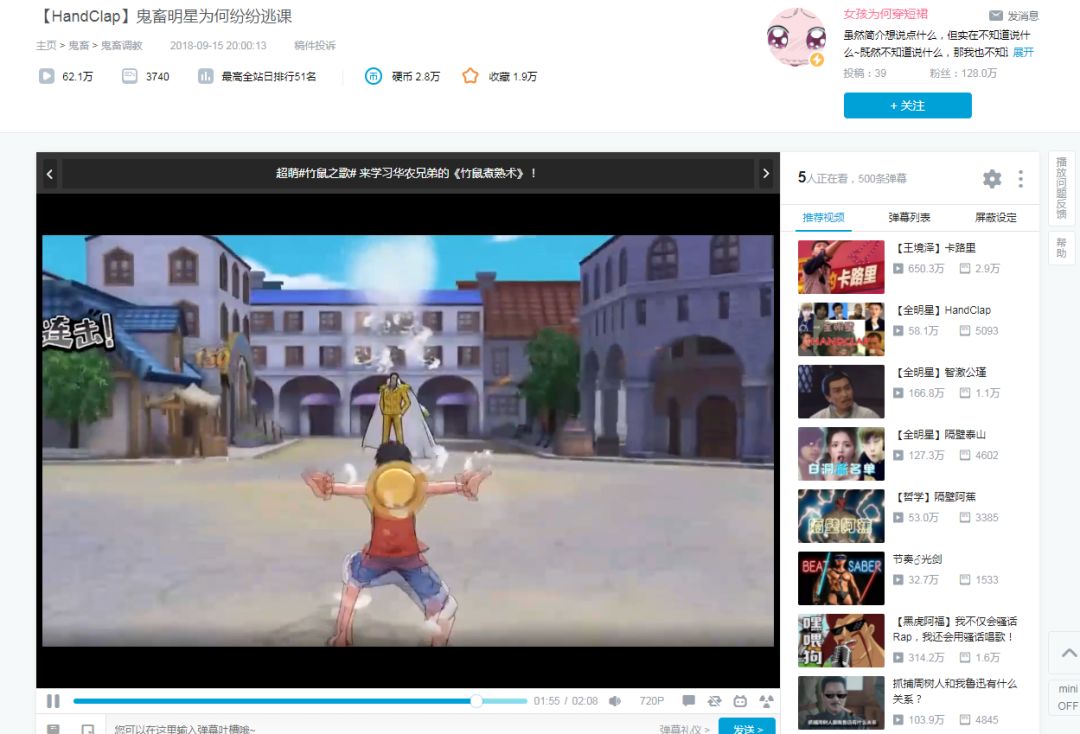Toggle the mini player OFF switch
Viewport: 1080px width, 734px height.
(x=1067, y=698)
